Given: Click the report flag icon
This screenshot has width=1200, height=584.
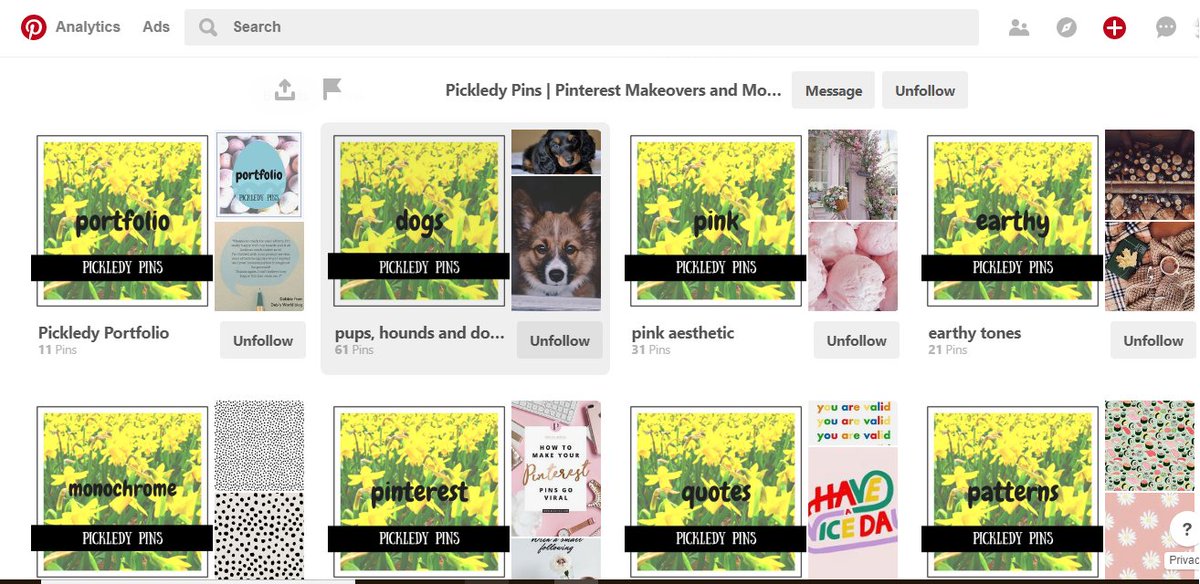Looking at the screenshot, I should pyautogui.click(x=332, y=90).
